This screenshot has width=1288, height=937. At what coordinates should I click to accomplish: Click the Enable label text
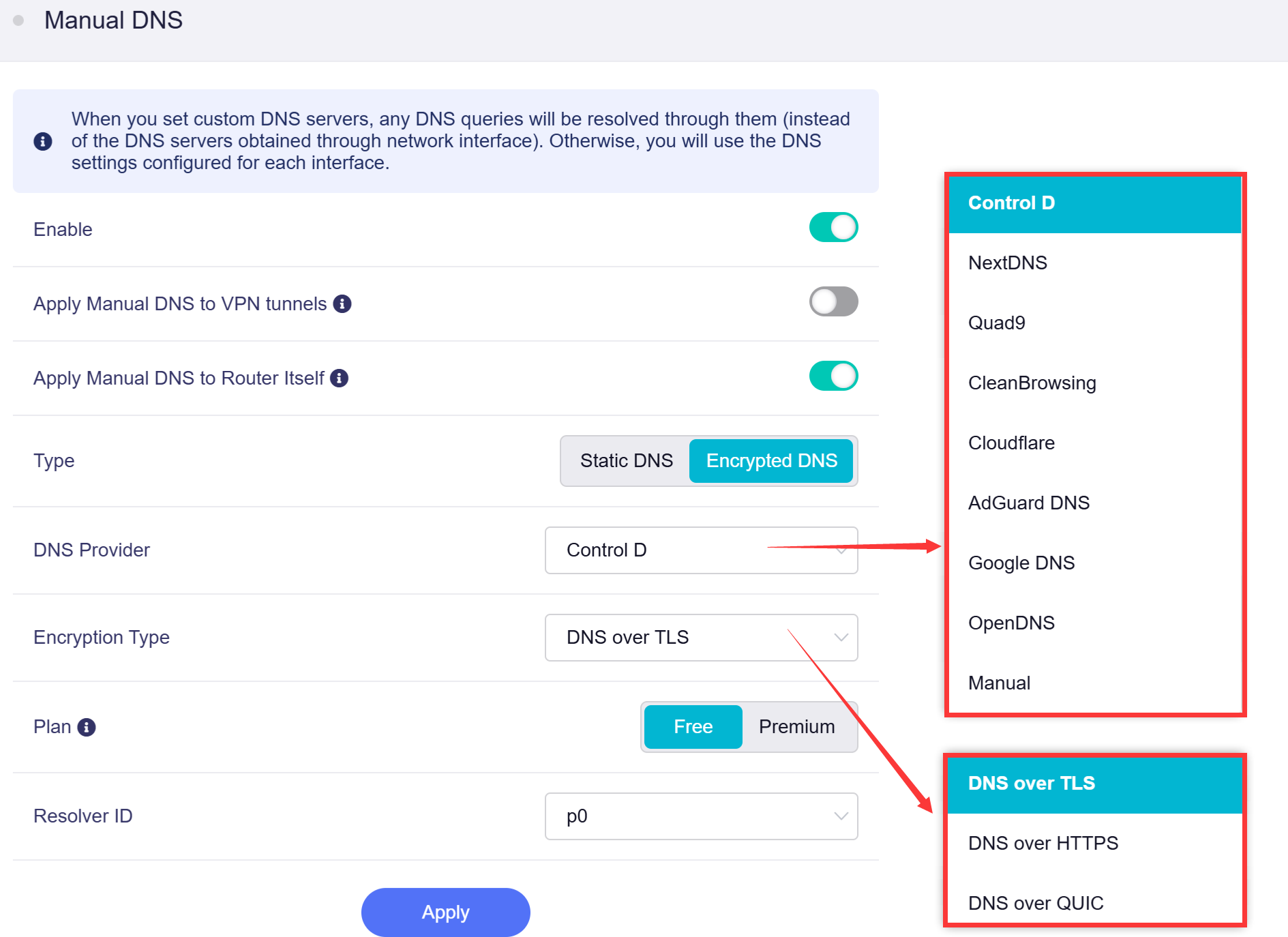[x=63, y=229]
